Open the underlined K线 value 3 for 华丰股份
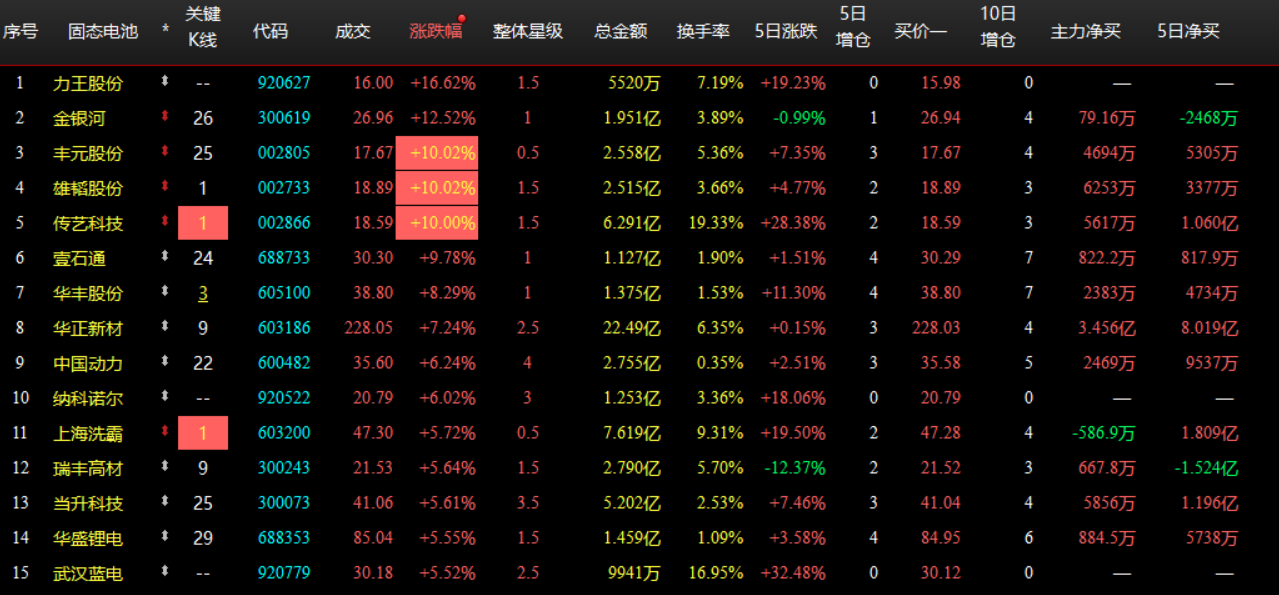Screen dimensions: 1279x595 [x=203, y=293]
